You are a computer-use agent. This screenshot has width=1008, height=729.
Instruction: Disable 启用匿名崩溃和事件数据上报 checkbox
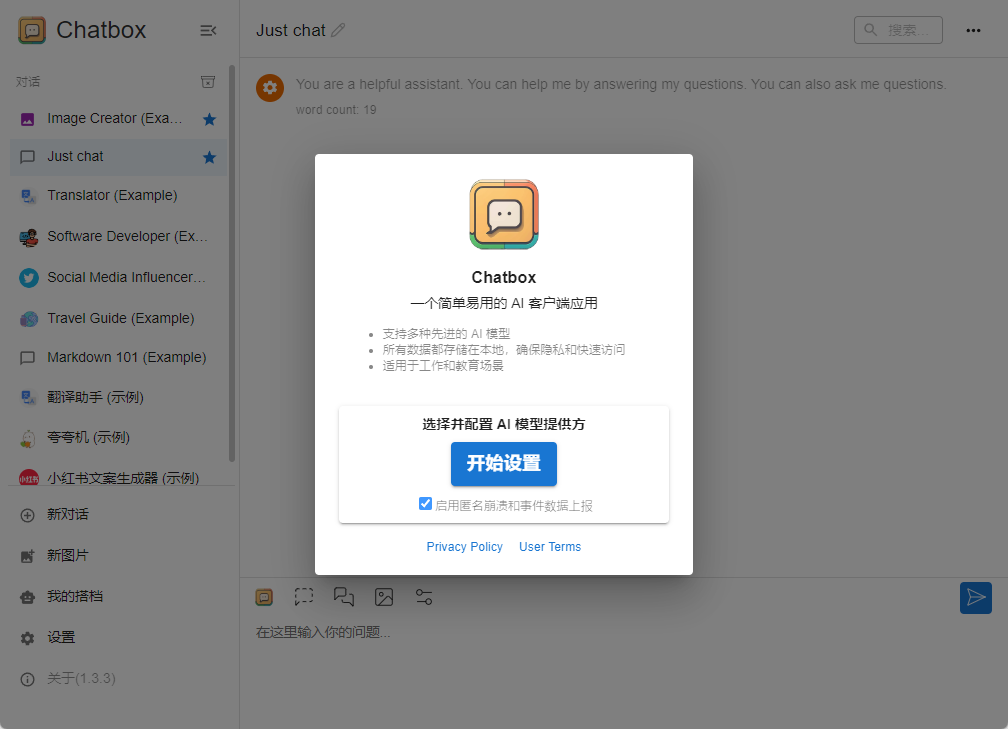[x=425, y=503]
